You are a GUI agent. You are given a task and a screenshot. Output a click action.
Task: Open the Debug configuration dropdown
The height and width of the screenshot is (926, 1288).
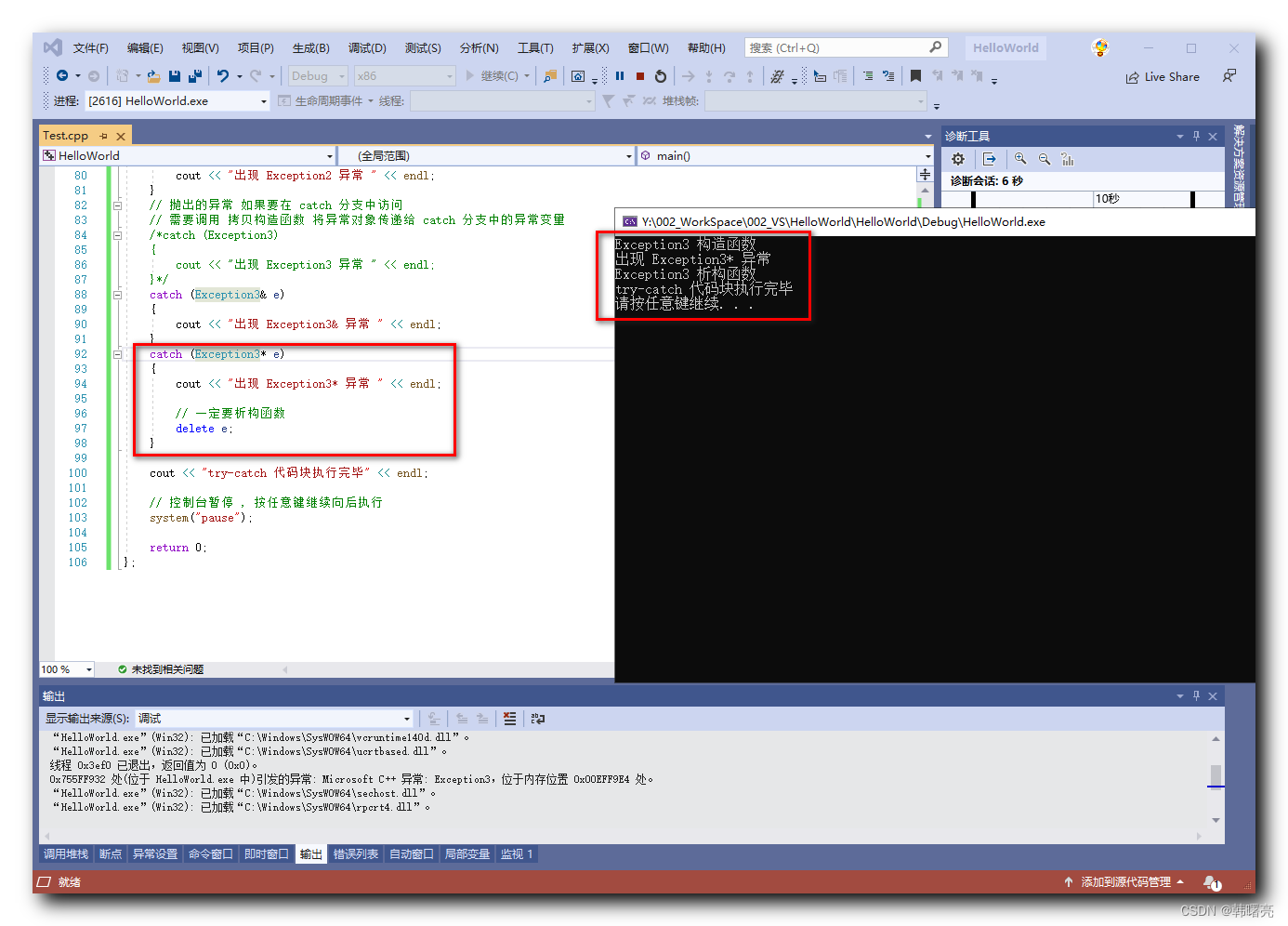(x=317, y=76)
